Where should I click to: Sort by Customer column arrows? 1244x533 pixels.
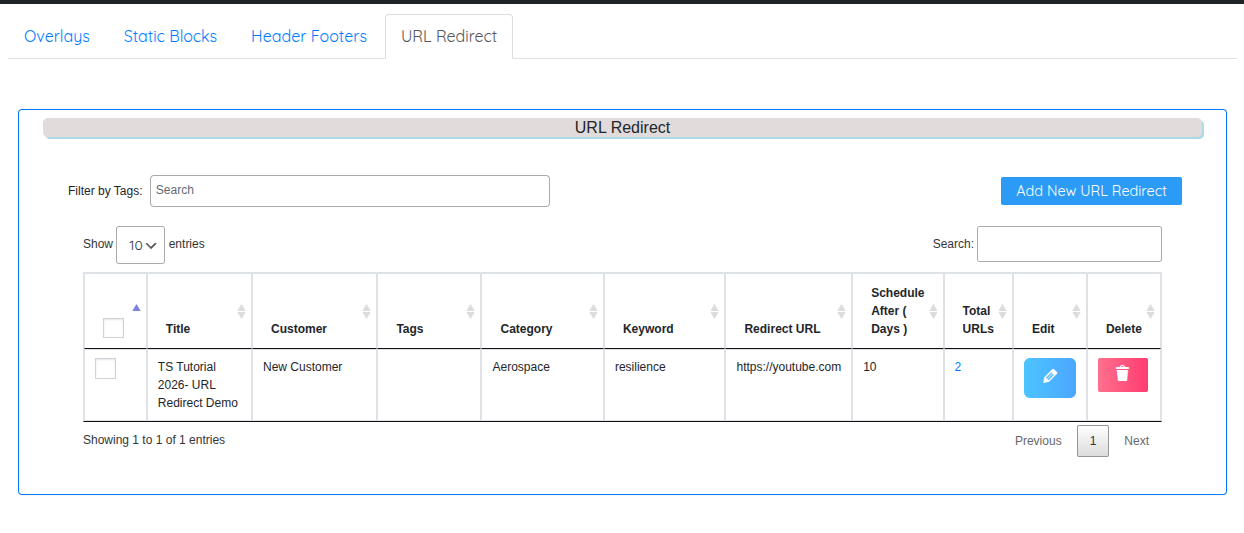(x=366, y=311)
